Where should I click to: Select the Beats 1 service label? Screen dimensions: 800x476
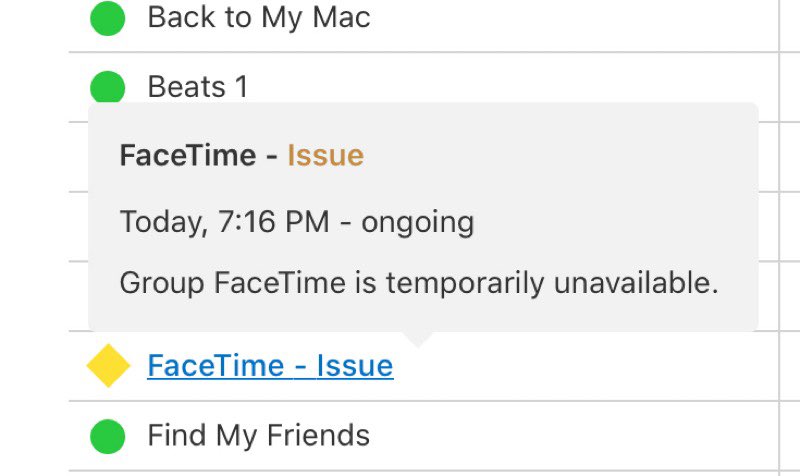[x=198, y=87]
